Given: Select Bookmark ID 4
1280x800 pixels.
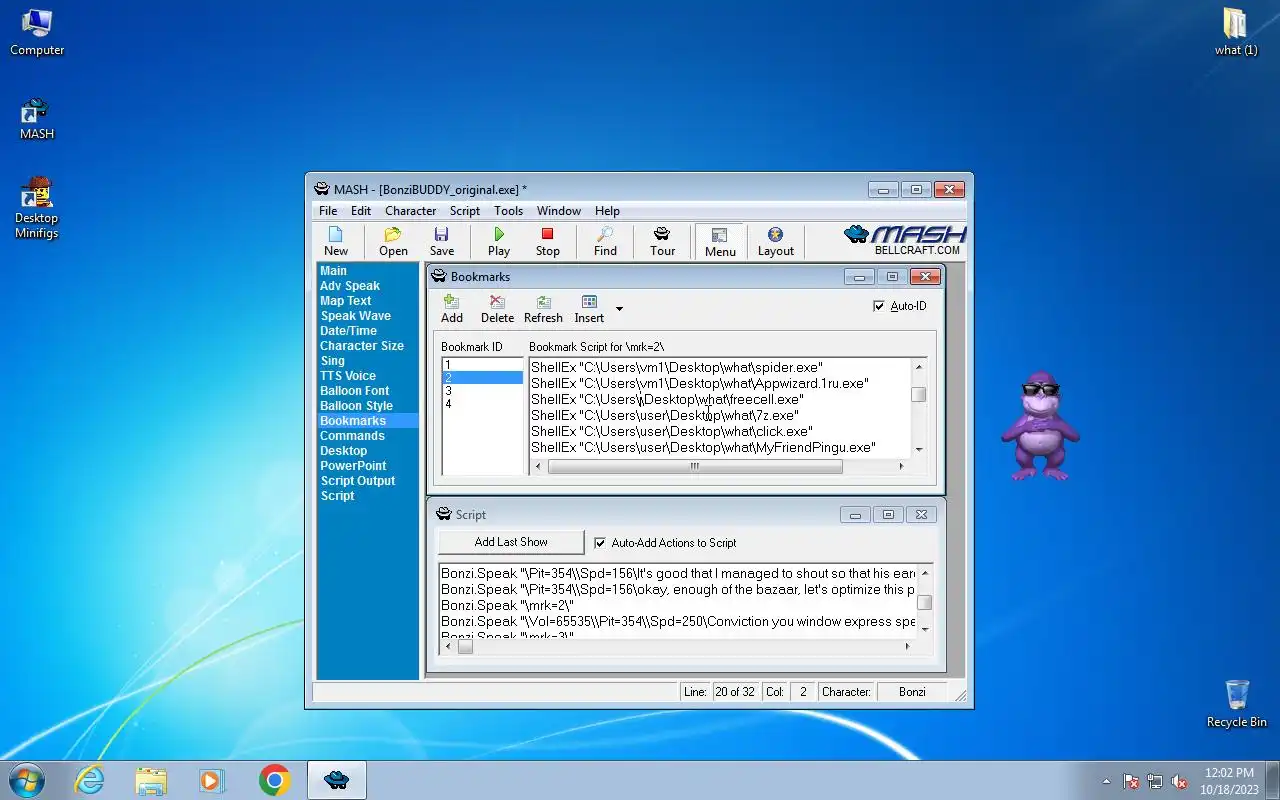Looking at the screenshot, I should tap(482, 404).
